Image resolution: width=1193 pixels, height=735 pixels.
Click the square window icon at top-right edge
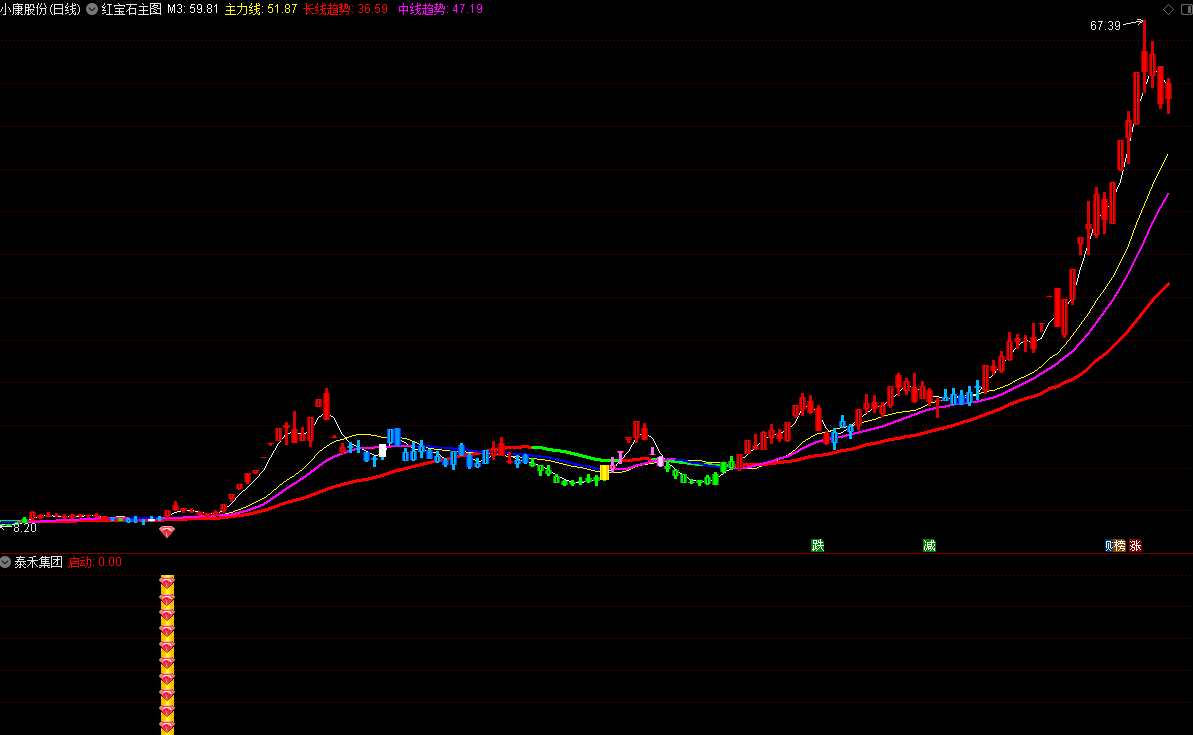(1187, 9)
